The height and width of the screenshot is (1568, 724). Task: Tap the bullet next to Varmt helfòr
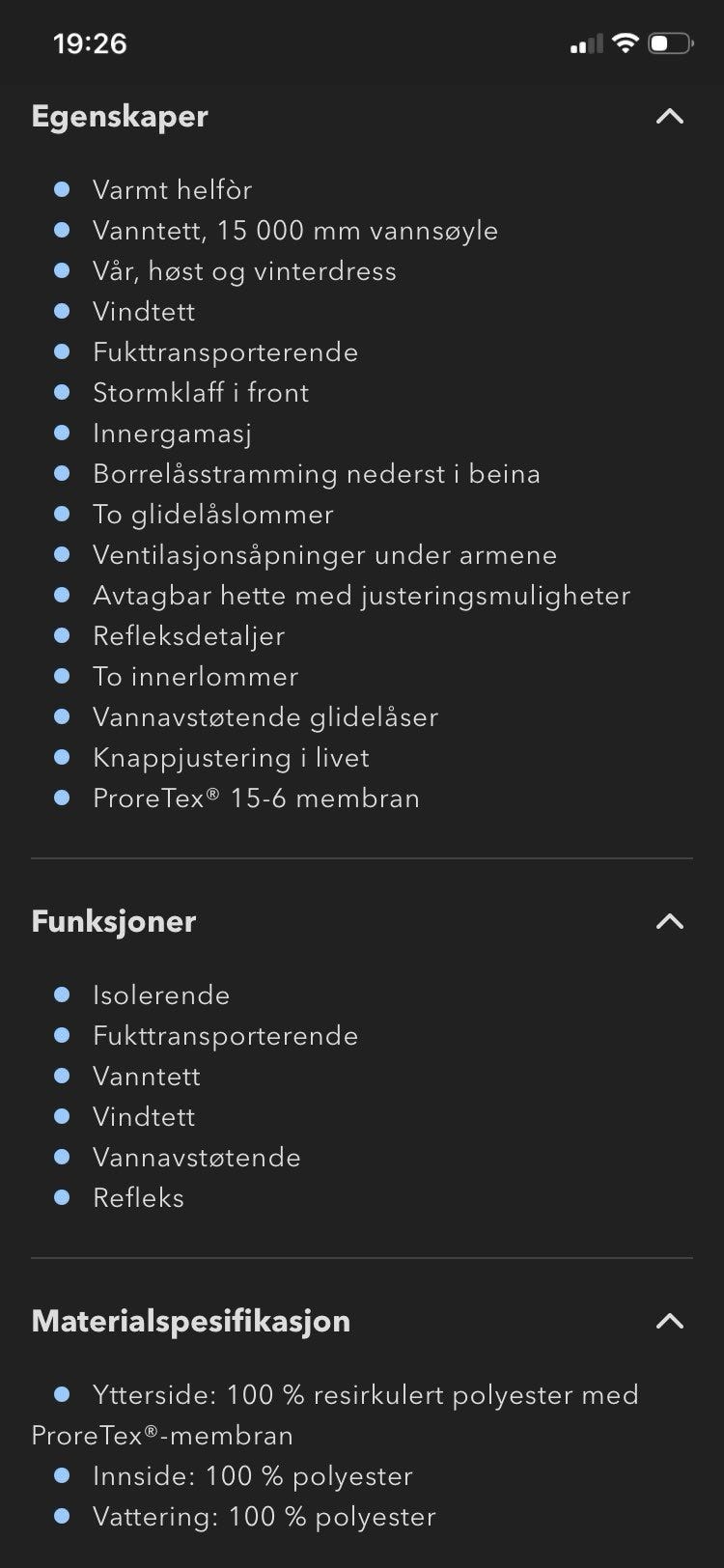click(x=62, y=189)
